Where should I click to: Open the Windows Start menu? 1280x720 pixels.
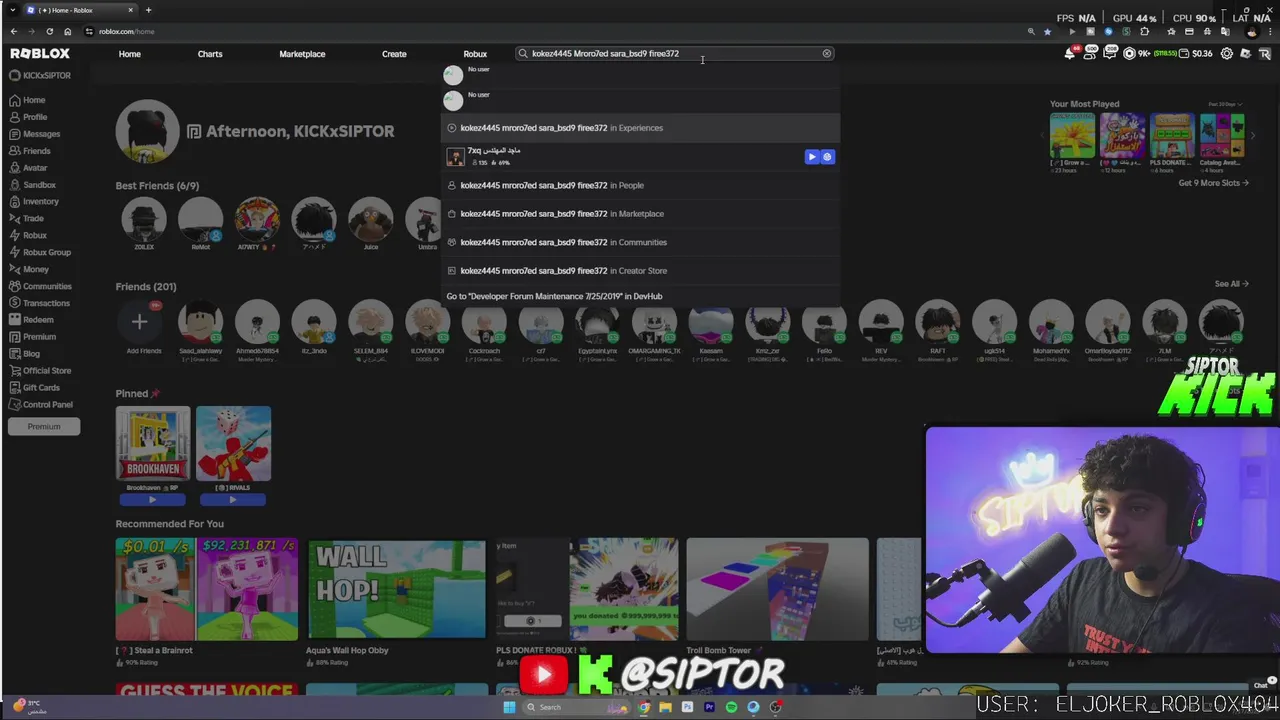[x=509, y=707]
